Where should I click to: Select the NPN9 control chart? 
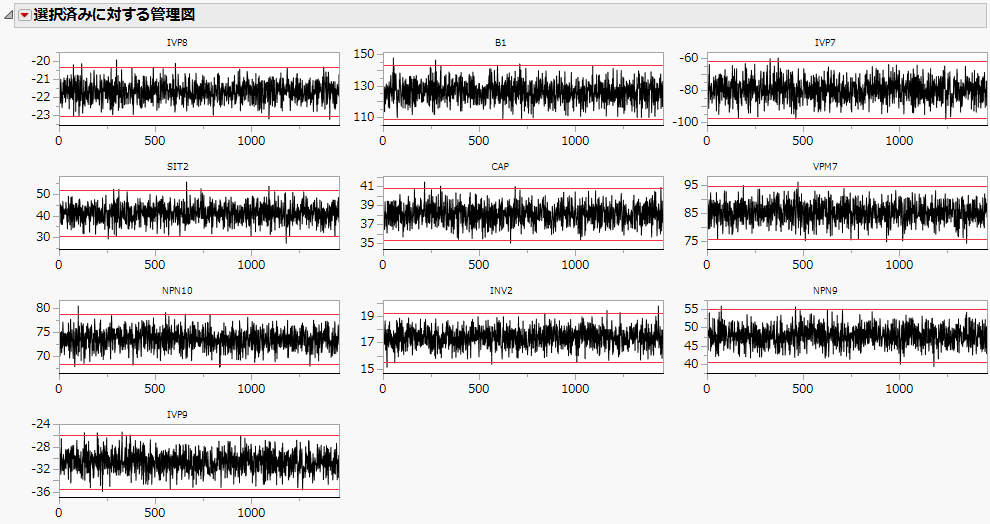coord(847,336)
